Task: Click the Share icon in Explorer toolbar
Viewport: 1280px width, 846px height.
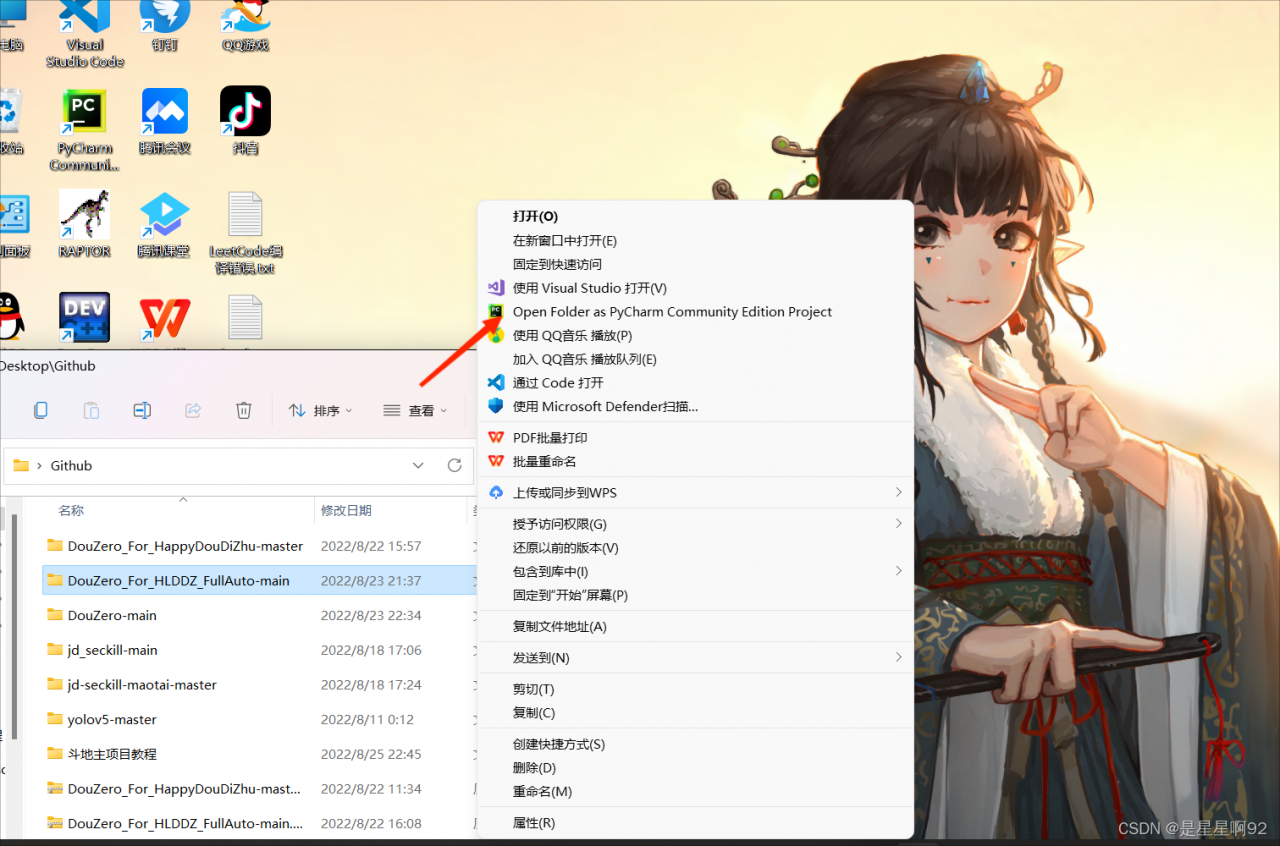Action: 193,410
